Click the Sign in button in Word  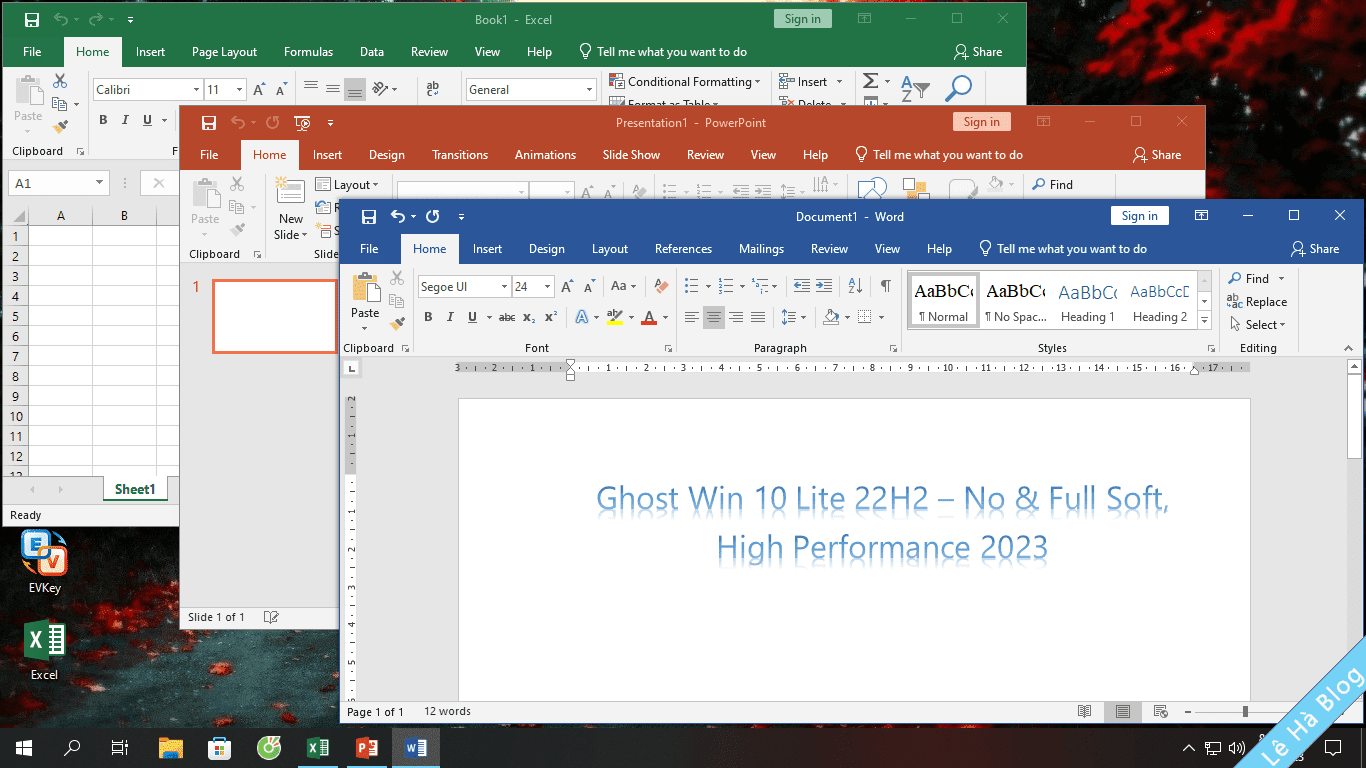click(x=1139, y=216)
